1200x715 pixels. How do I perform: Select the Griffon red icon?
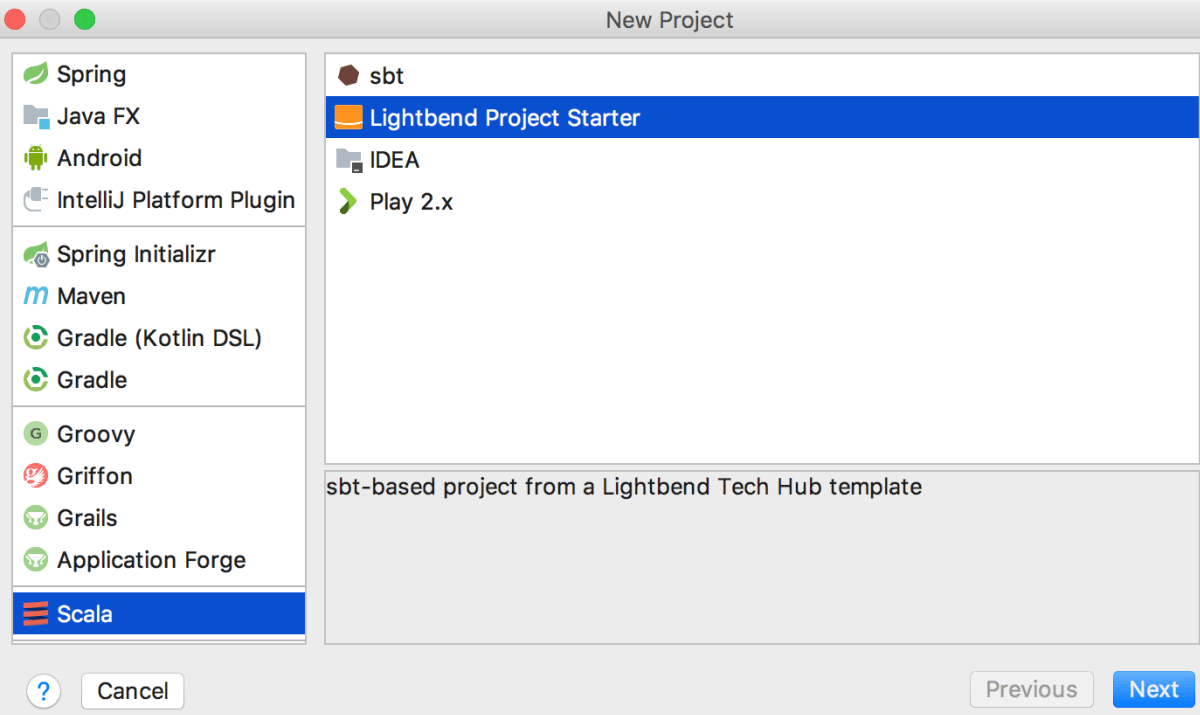point(36,476)
